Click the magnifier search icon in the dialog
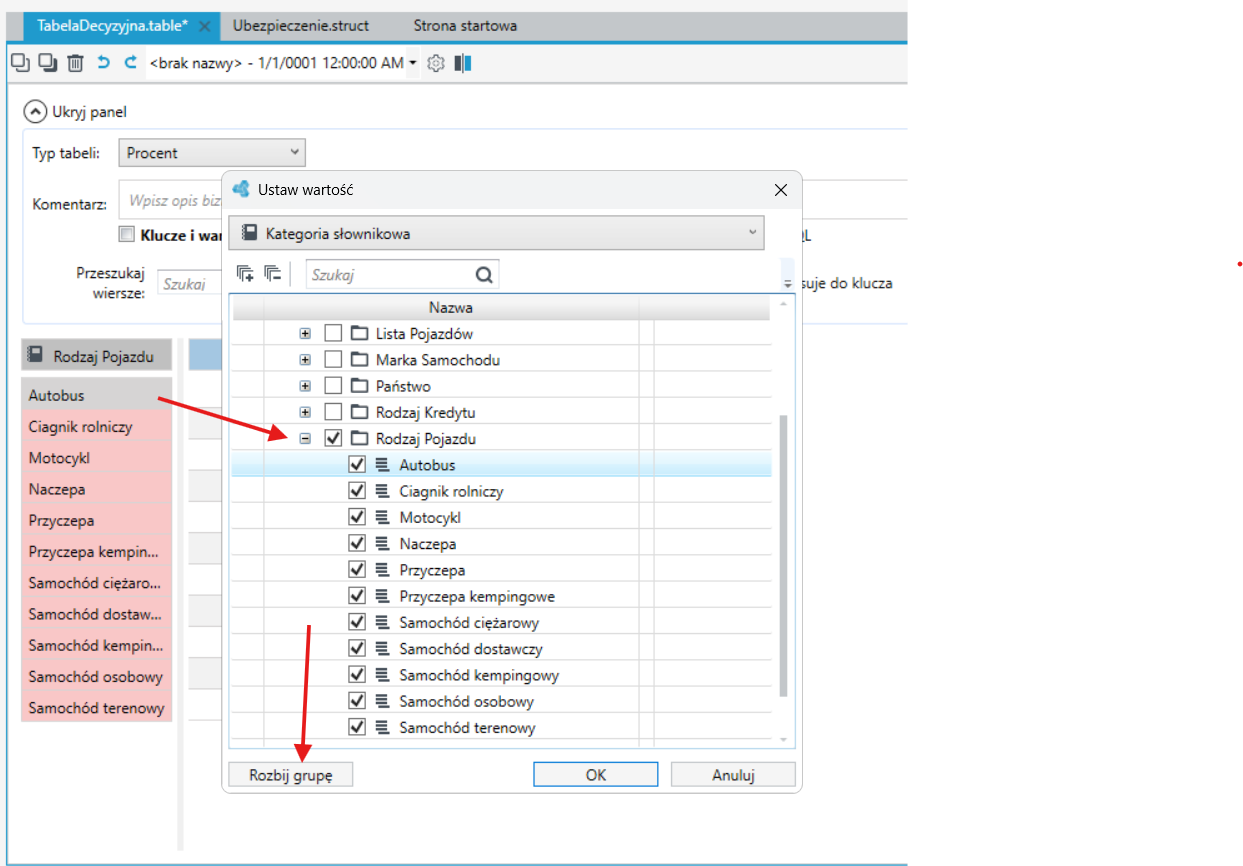The image size is (1243, 866). [484, 274]
